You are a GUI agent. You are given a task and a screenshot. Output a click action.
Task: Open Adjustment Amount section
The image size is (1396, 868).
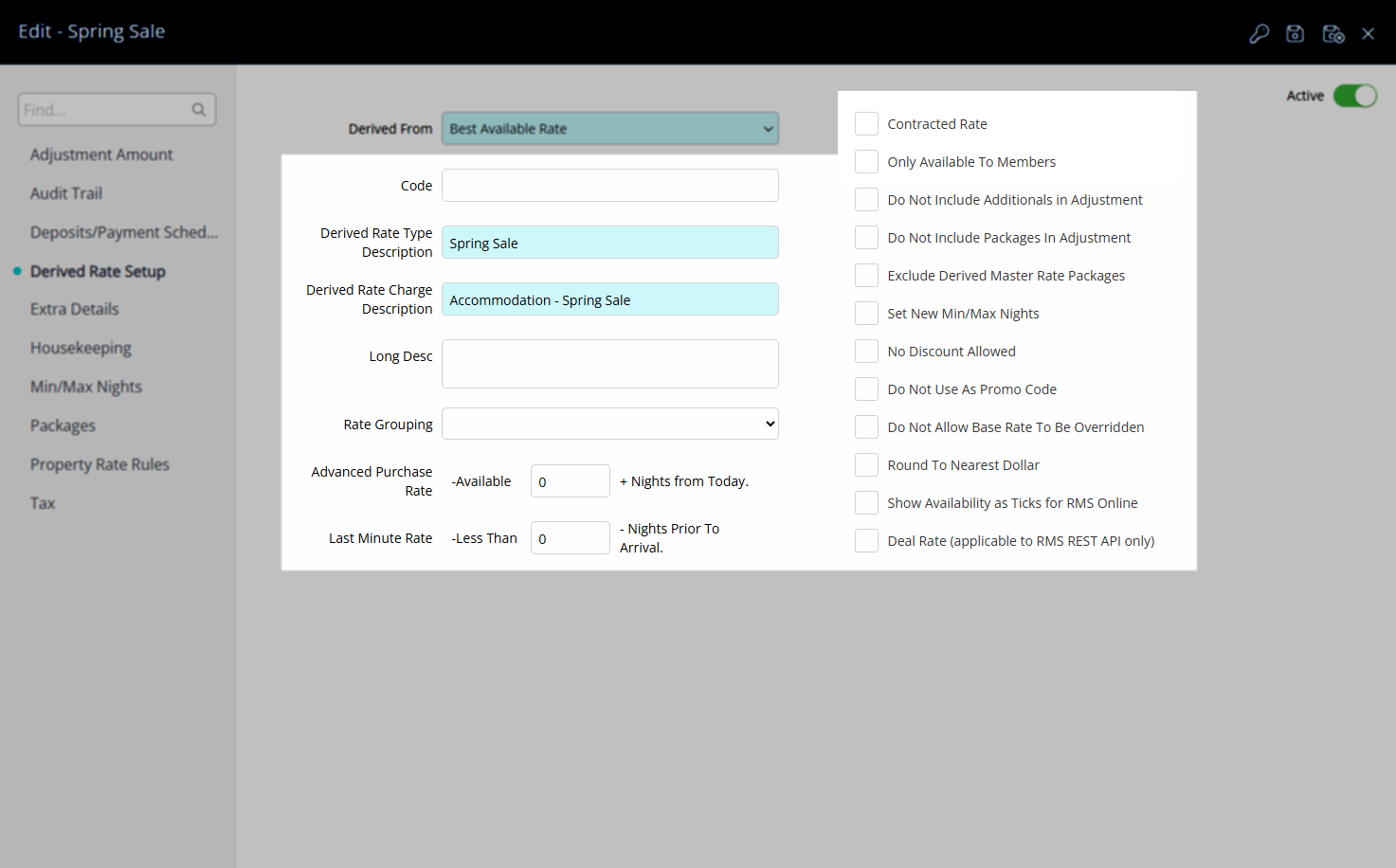(x=101, y=154)
